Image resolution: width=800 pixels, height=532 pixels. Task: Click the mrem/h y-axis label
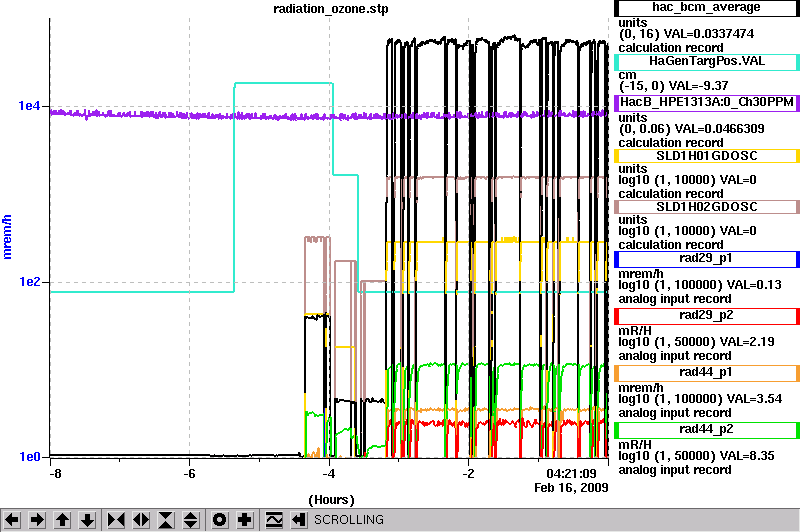7,237
